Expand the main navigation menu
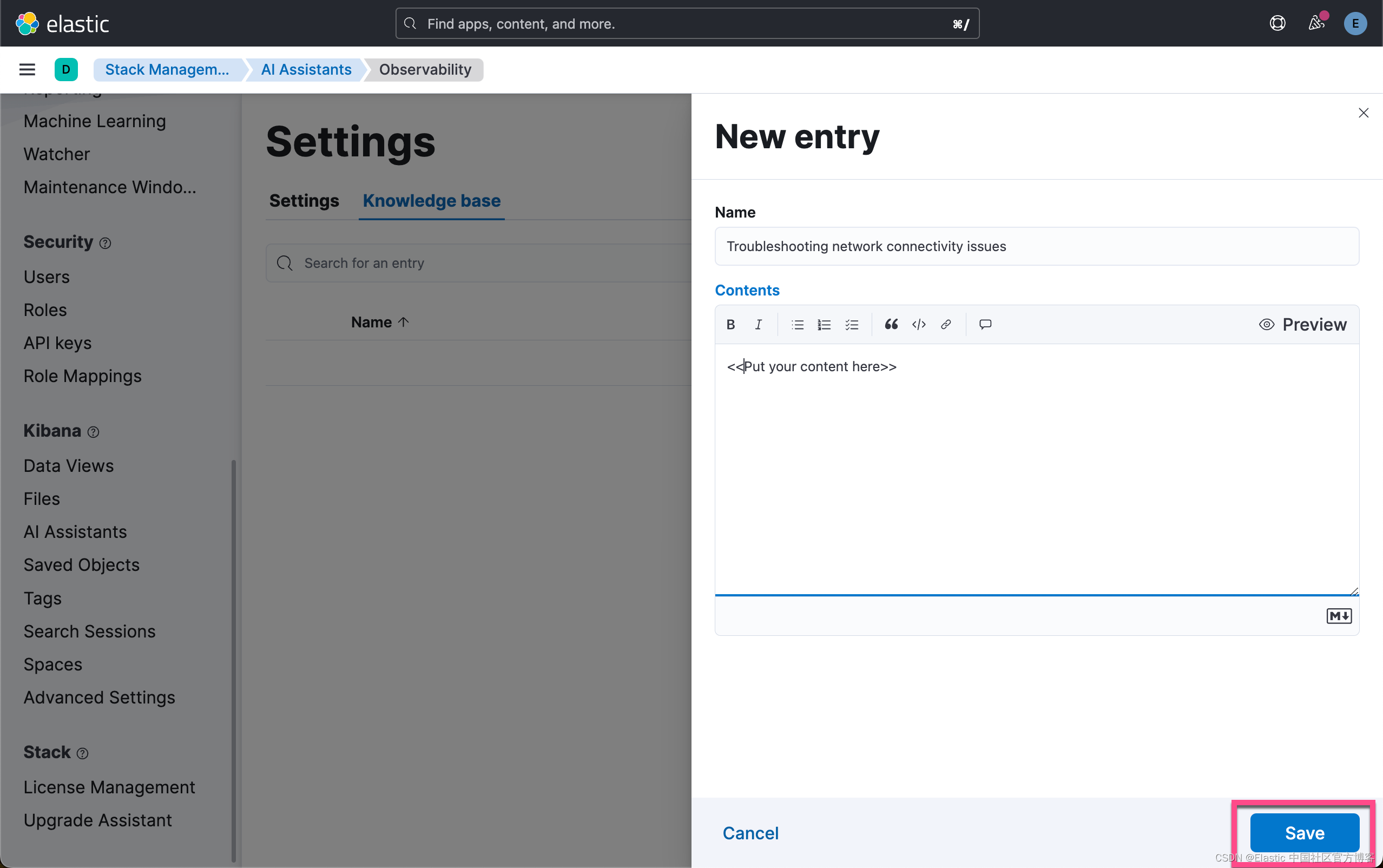Screen dimensions: 1383x868 pos(27,69)
